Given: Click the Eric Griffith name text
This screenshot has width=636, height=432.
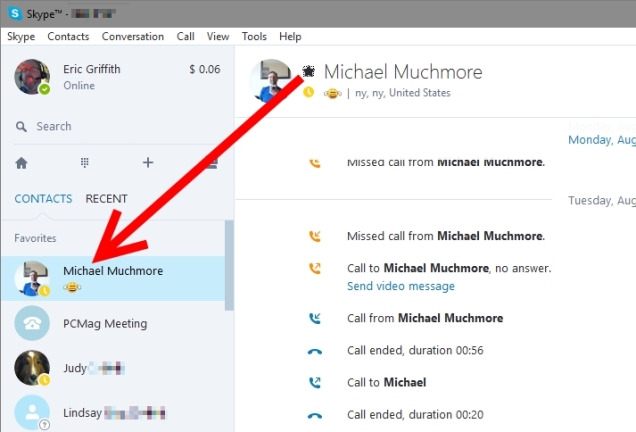Looking at the screenshot, I should [x=92, y=69].
